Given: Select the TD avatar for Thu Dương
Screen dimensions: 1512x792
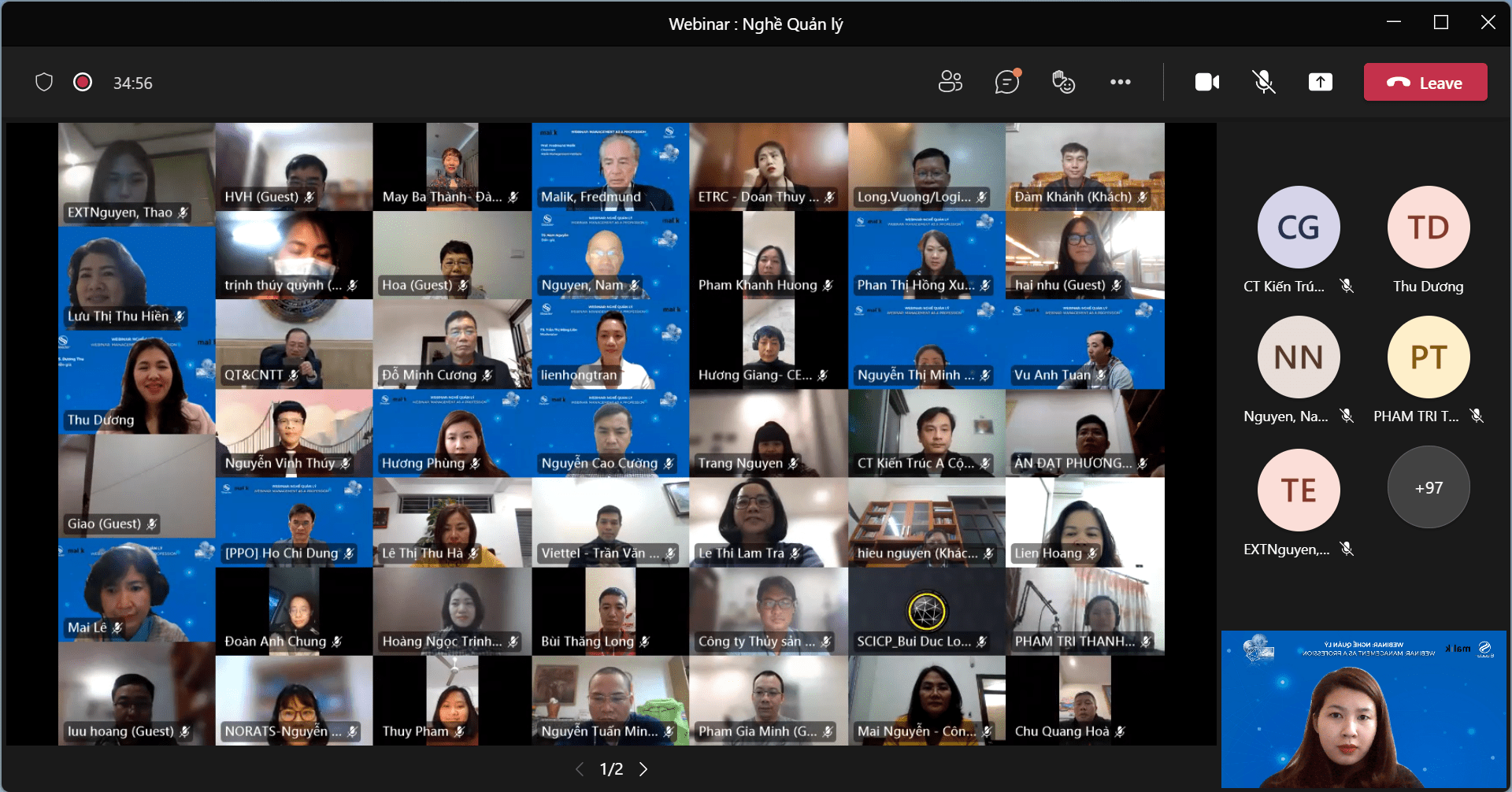Looking at the screenshot, I should (1428, 228).
